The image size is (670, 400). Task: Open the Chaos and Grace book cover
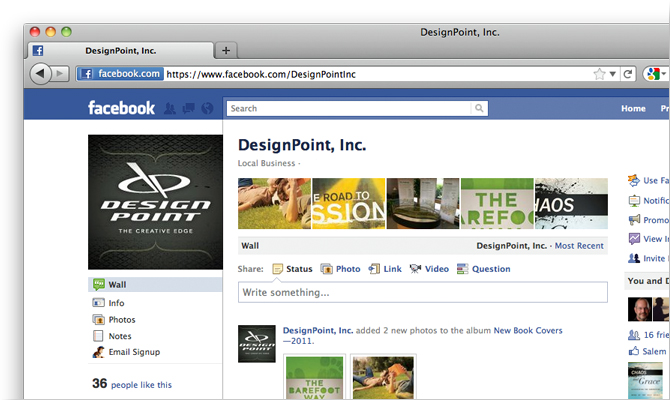click(x=645, y=380)
